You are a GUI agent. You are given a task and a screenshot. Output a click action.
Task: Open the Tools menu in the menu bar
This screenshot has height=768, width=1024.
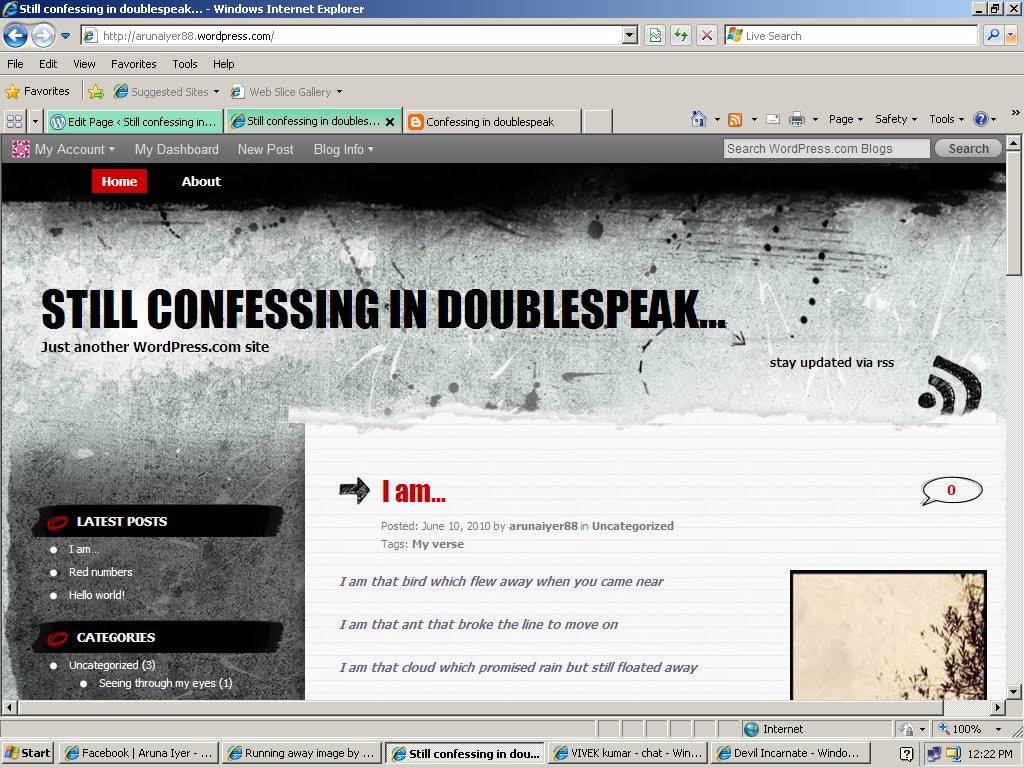point(185,64)
